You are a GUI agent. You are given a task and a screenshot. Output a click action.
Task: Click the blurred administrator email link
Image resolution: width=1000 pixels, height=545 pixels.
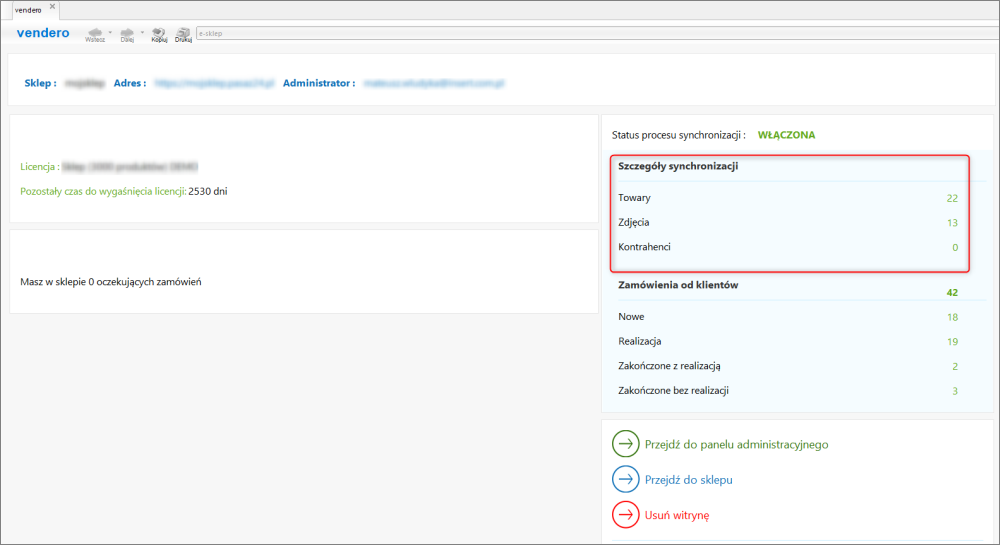tap(433, 83)
